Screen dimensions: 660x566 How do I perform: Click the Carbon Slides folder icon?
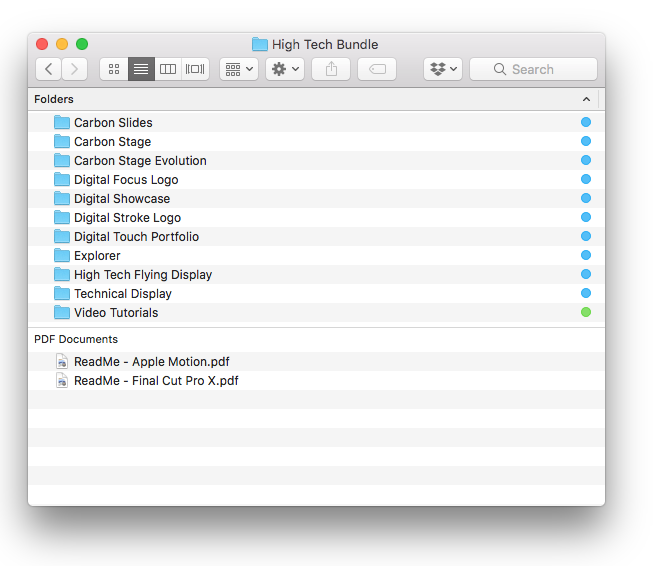click(62, 122)
